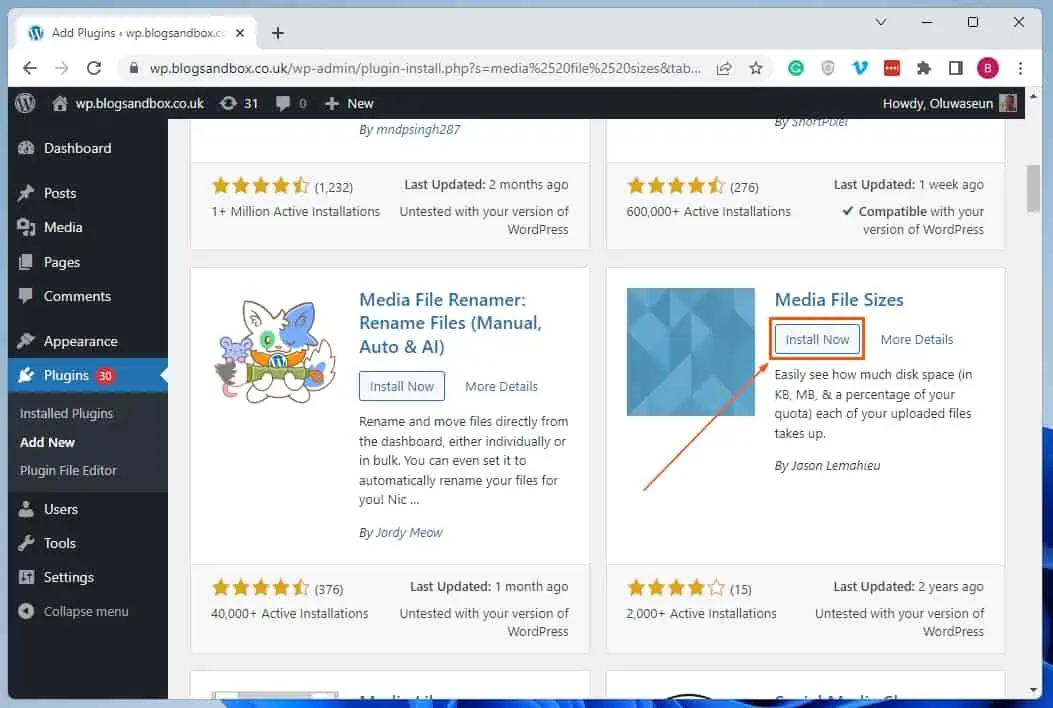Open author mndpsingh287 link

(x=418, y=129)
